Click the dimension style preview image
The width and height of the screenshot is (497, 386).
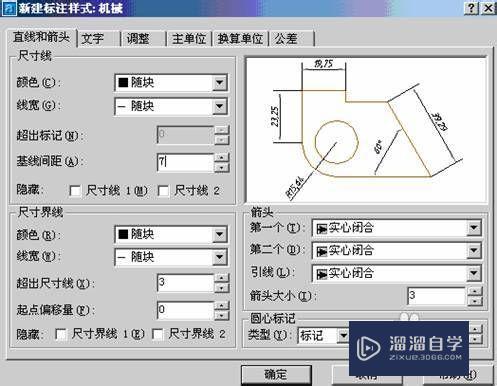pos(366,130)
